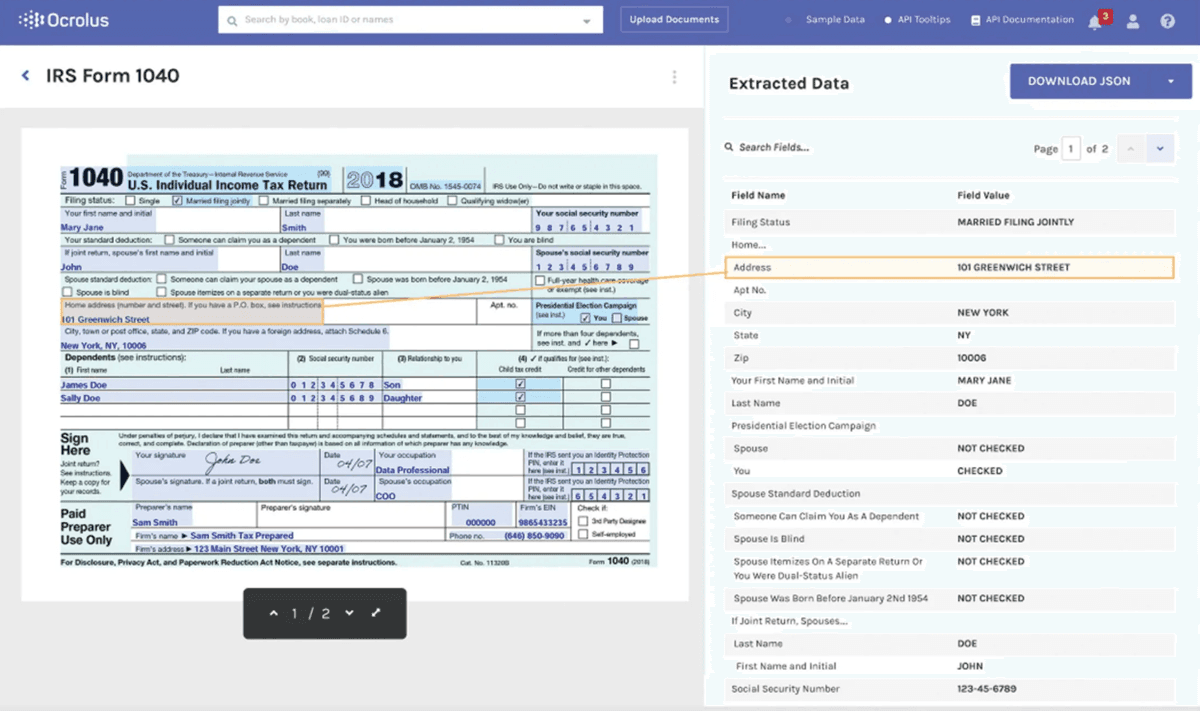Click the help question mark icon
This screenshot has height=711, width=1200.
tap(1168, 21)
